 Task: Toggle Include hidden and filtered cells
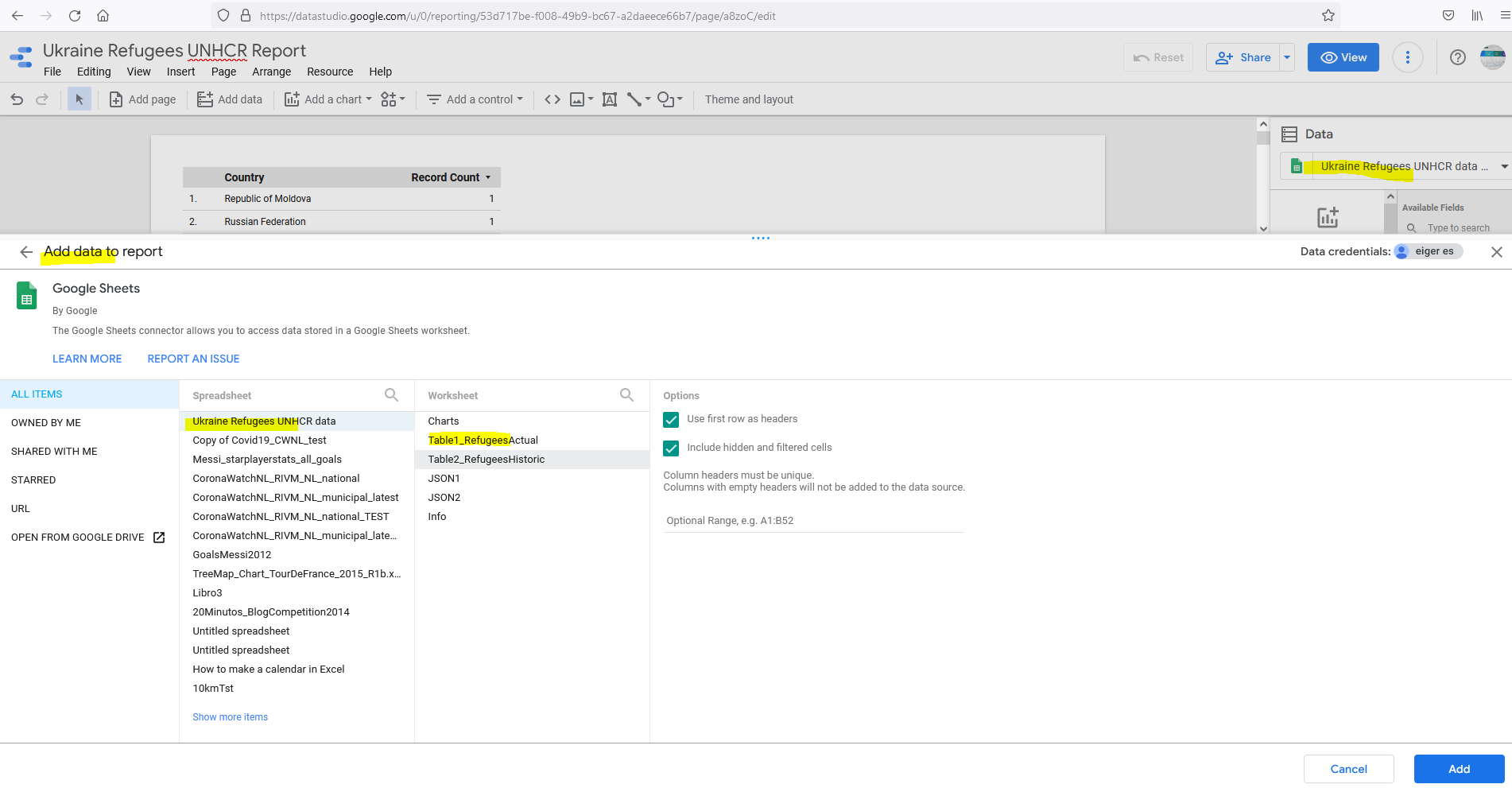pyautogui.click(x=671, y=448)
